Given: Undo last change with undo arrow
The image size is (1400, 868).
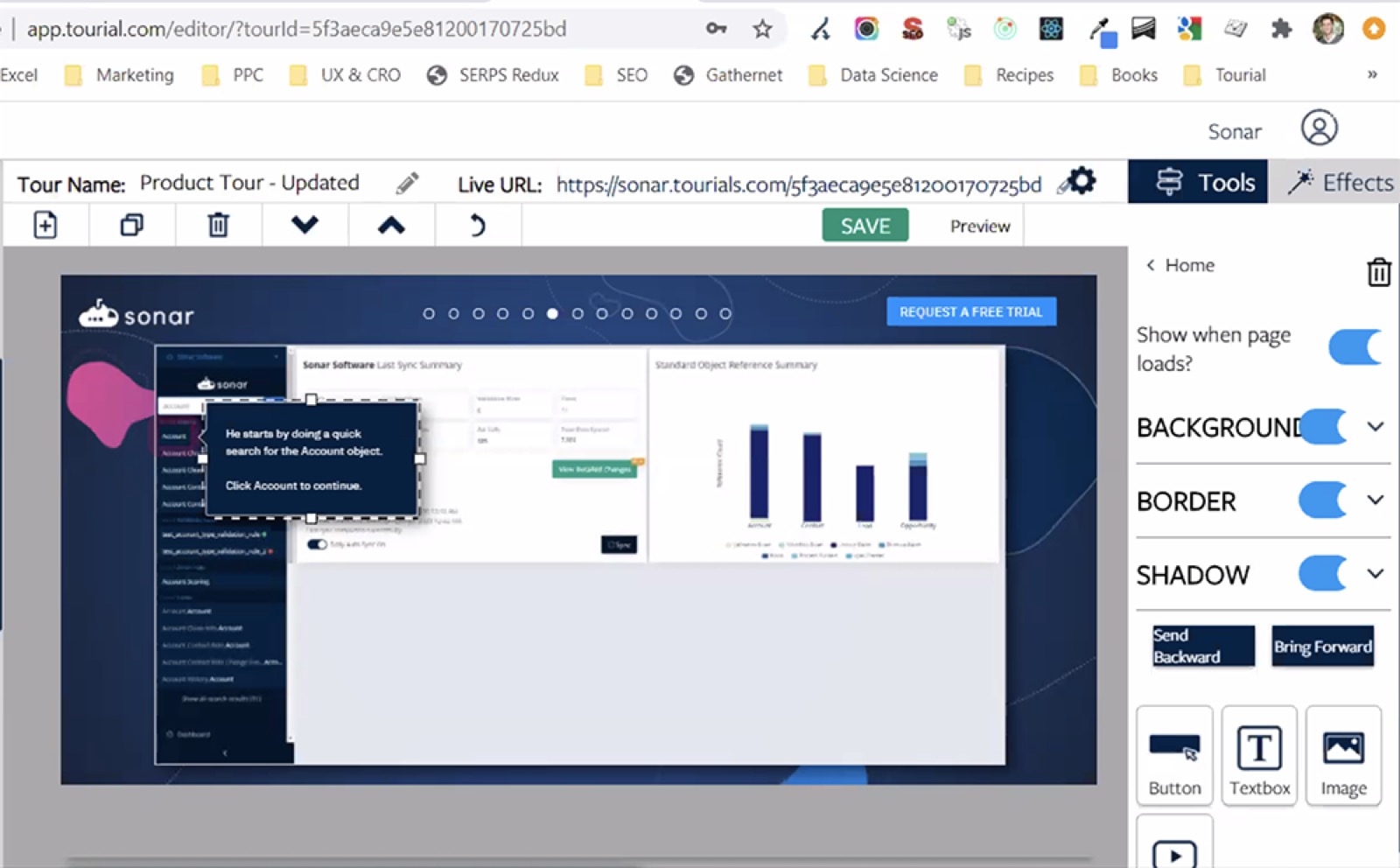Looking at the screenshot, I should [477, 226].
